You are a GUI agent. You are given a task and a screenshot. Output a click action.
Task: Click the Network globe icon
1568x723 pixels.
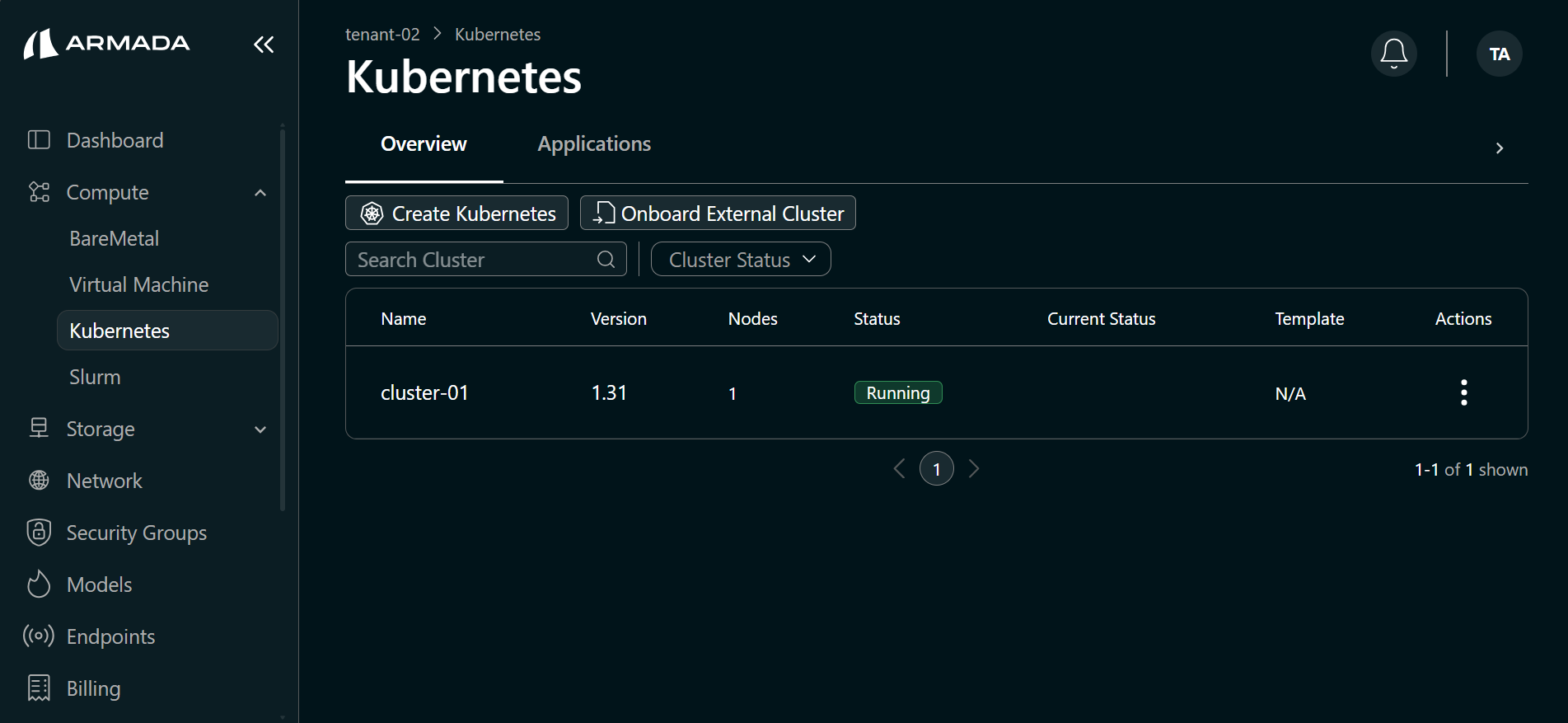[x=39, y=480]
